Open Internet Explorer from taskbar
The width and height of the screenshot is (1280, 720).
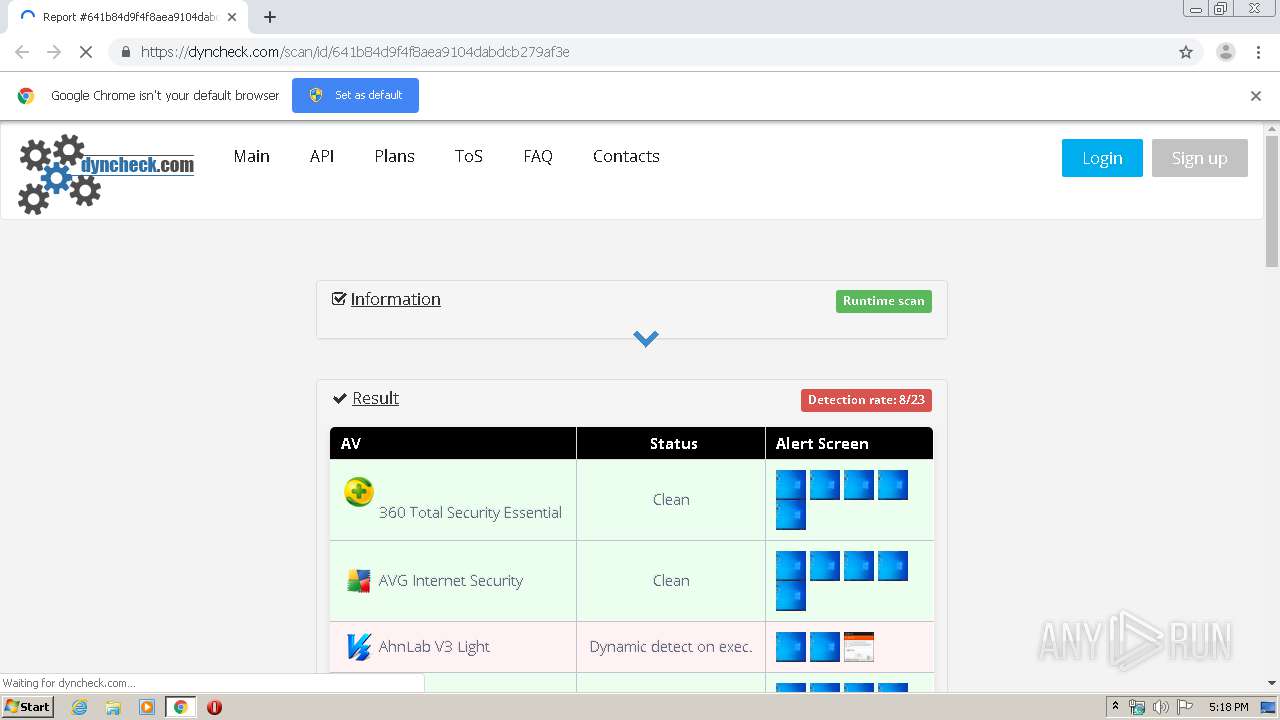(x=80, y=707)
